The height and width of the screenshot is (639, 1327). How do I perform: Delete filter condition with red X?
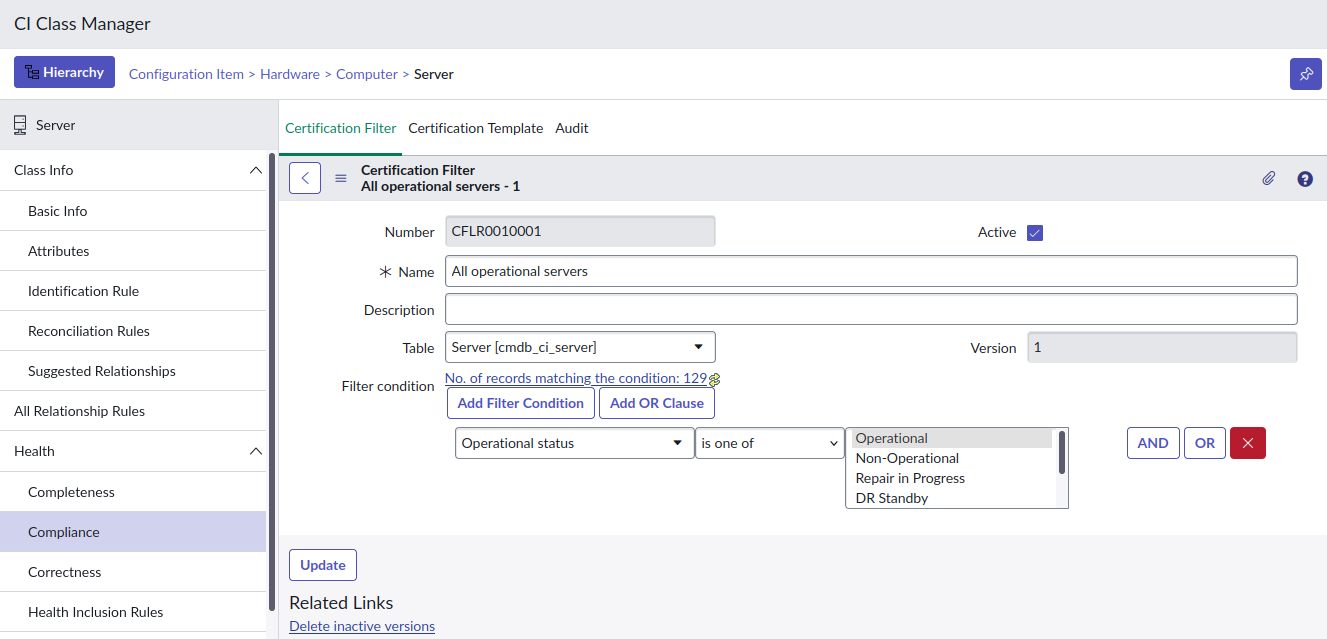click(1248, 443)
